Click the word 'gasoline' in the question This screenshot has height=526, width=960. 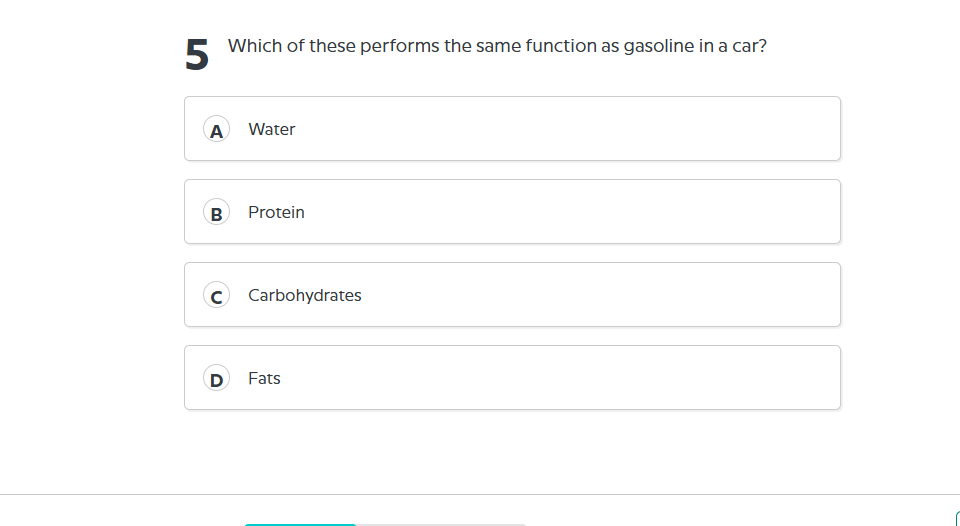click(x=659, y=46)
